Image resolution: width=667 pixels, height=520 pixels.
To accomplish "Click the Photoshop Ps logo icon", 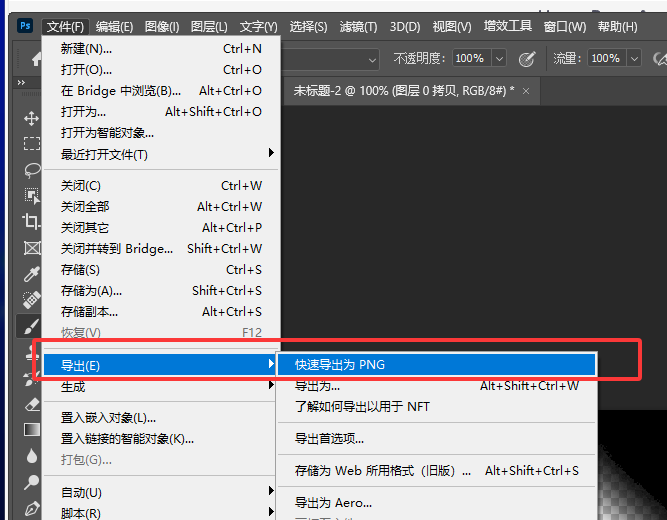I will tap(25, 26).
